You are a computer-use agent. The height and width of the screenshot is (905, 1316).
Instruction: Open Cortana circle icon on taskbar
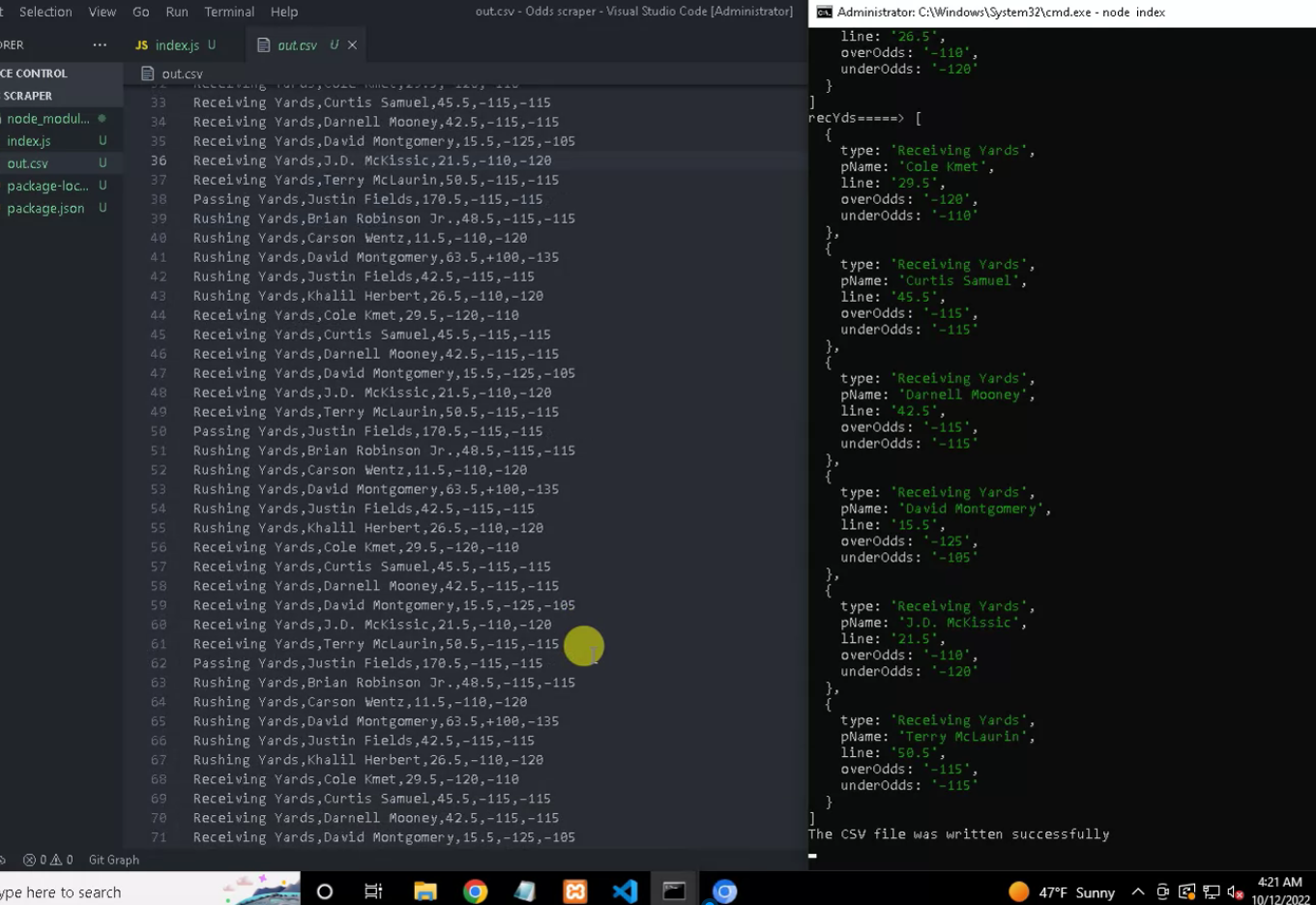325,891
